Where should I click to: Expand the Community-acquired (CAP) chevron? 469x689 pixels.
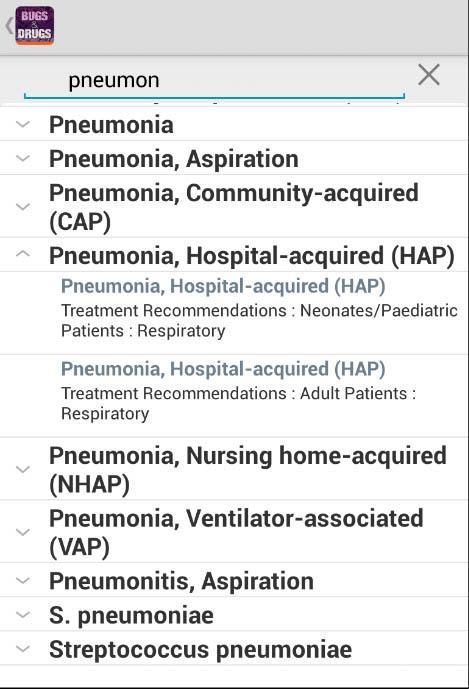pos(23,207)
